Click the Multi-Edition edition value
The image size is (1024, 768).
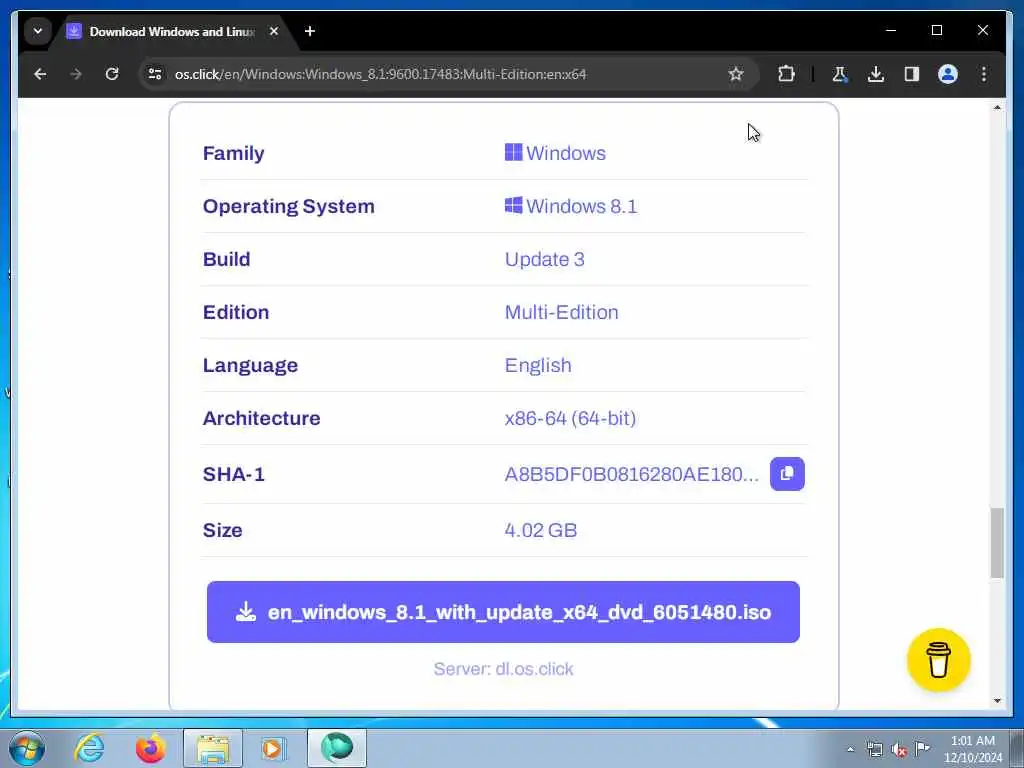[562, 312]
